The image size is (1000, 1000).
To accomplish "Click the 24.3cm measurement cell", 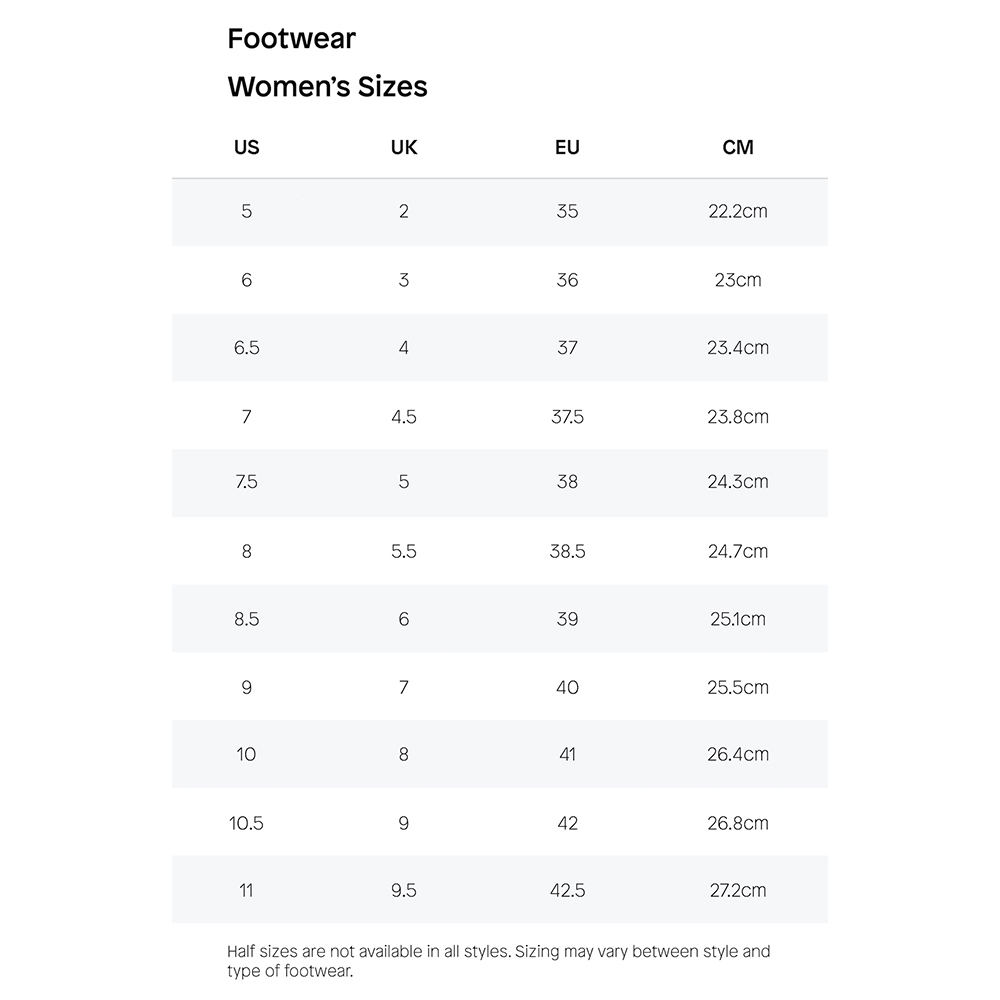I will click(x=738, y=482).
